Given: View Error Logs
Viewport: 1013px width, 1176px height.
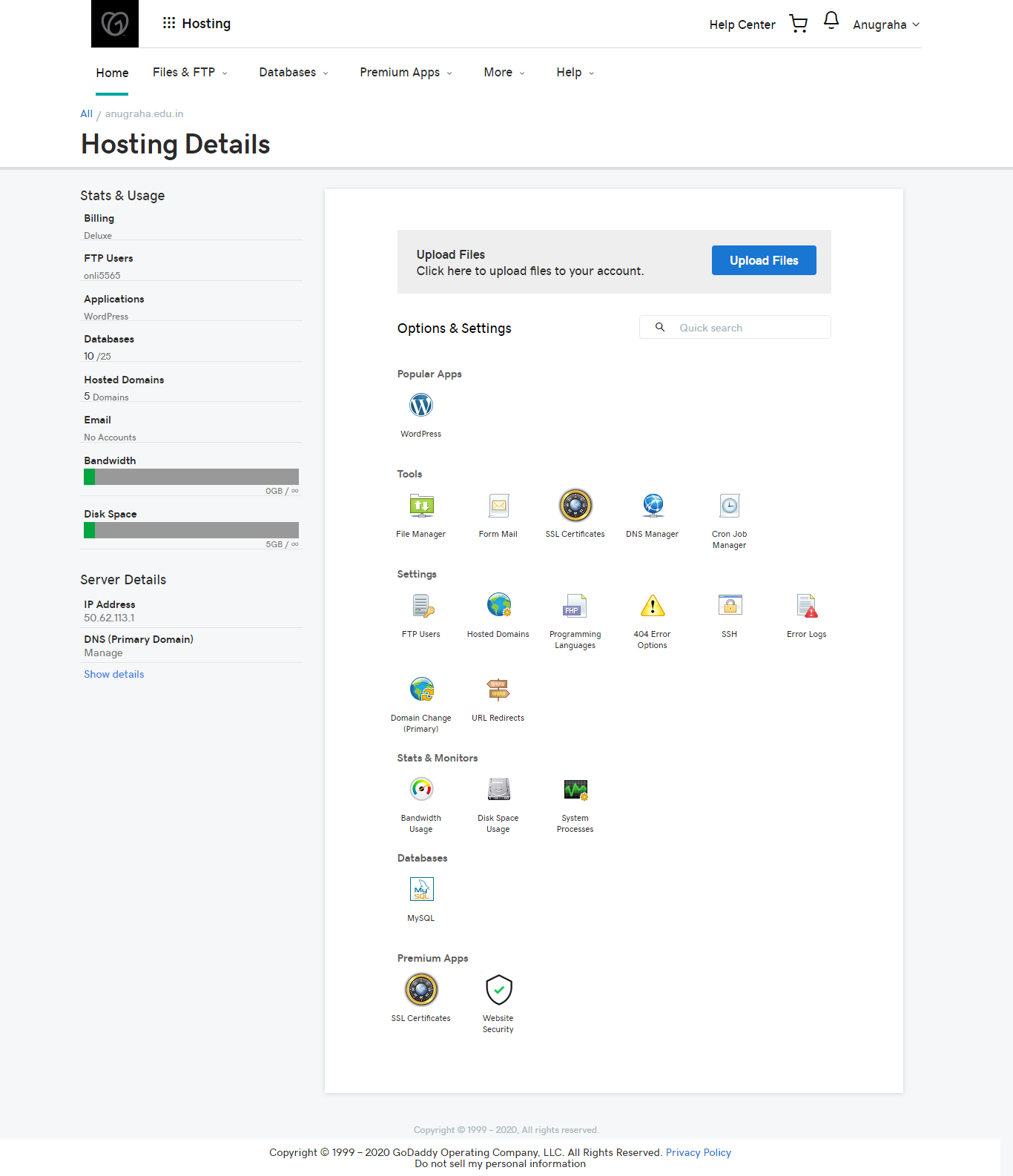Looking at the screenshot, I should 807,606.
